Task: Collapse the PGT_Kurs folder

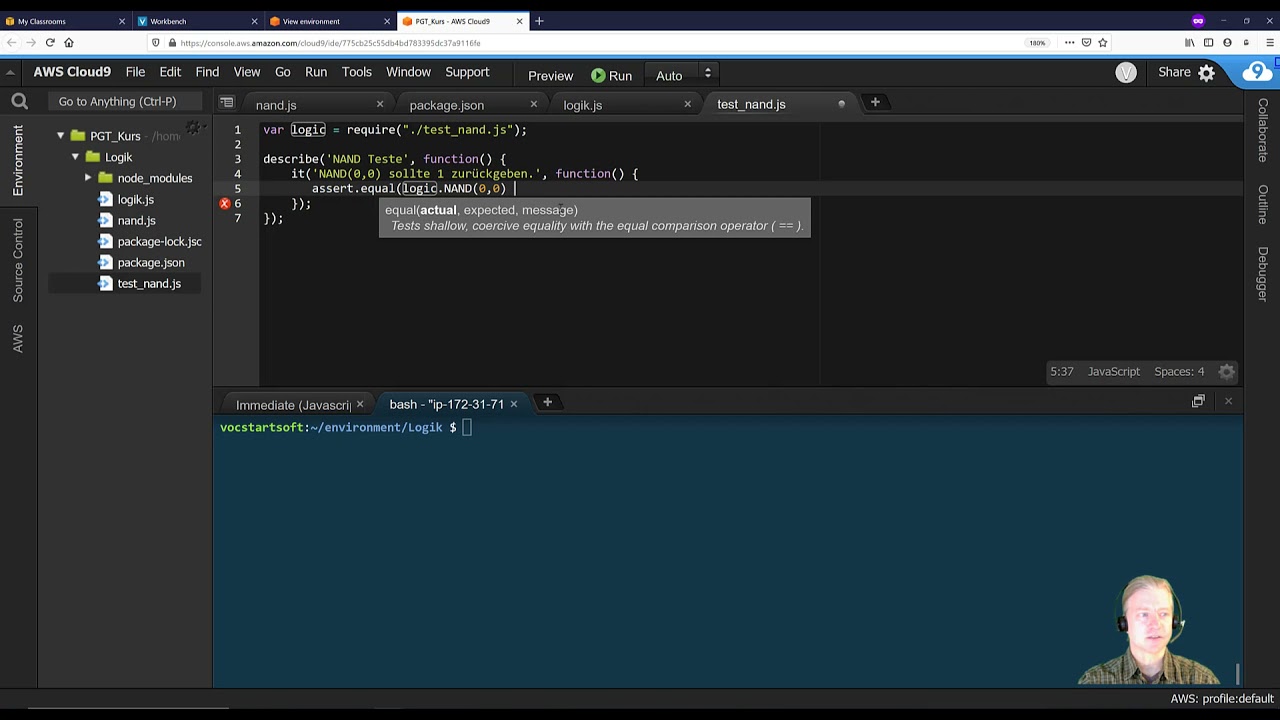Action: [x=60, y=136]
